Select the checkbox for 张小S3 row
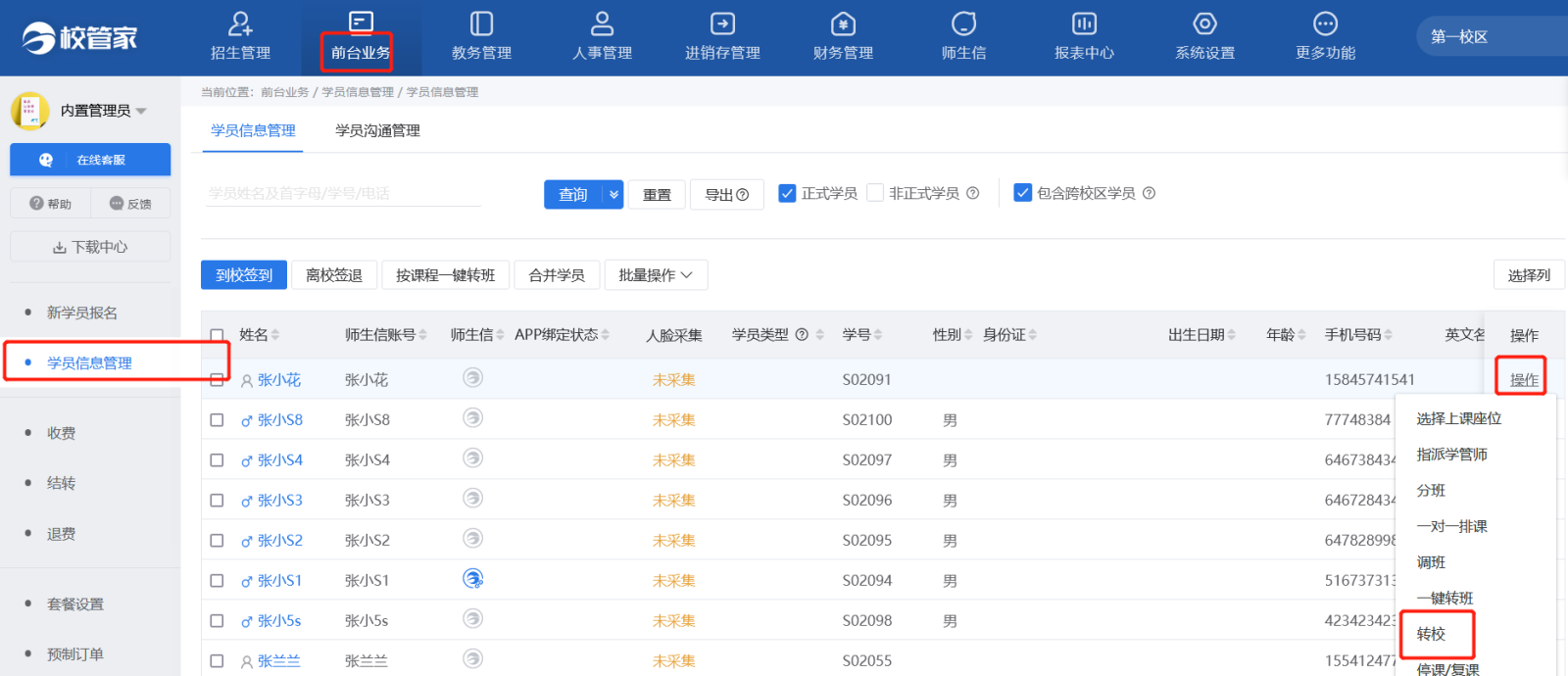1568x676 pixels. tap(218, 501)
